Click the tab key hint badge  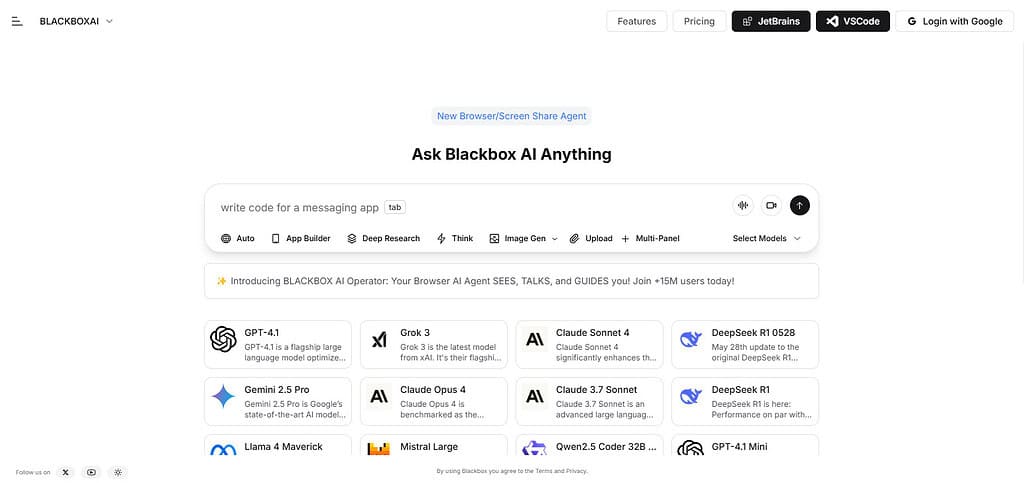[394, 208]
